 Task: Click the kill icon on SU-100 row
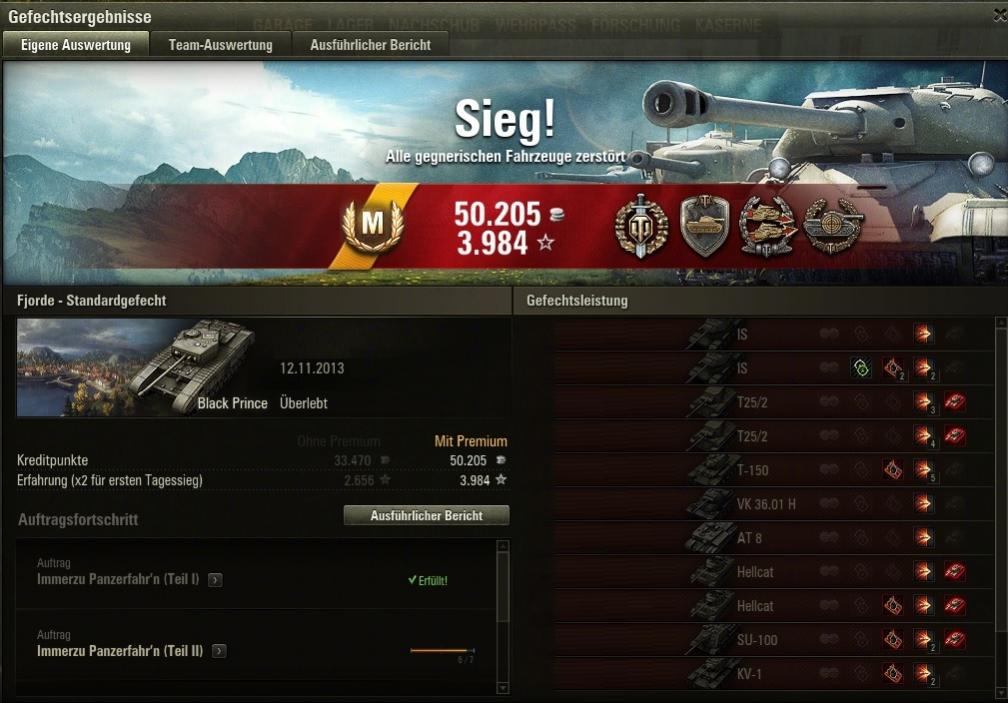tap(955, 639)
